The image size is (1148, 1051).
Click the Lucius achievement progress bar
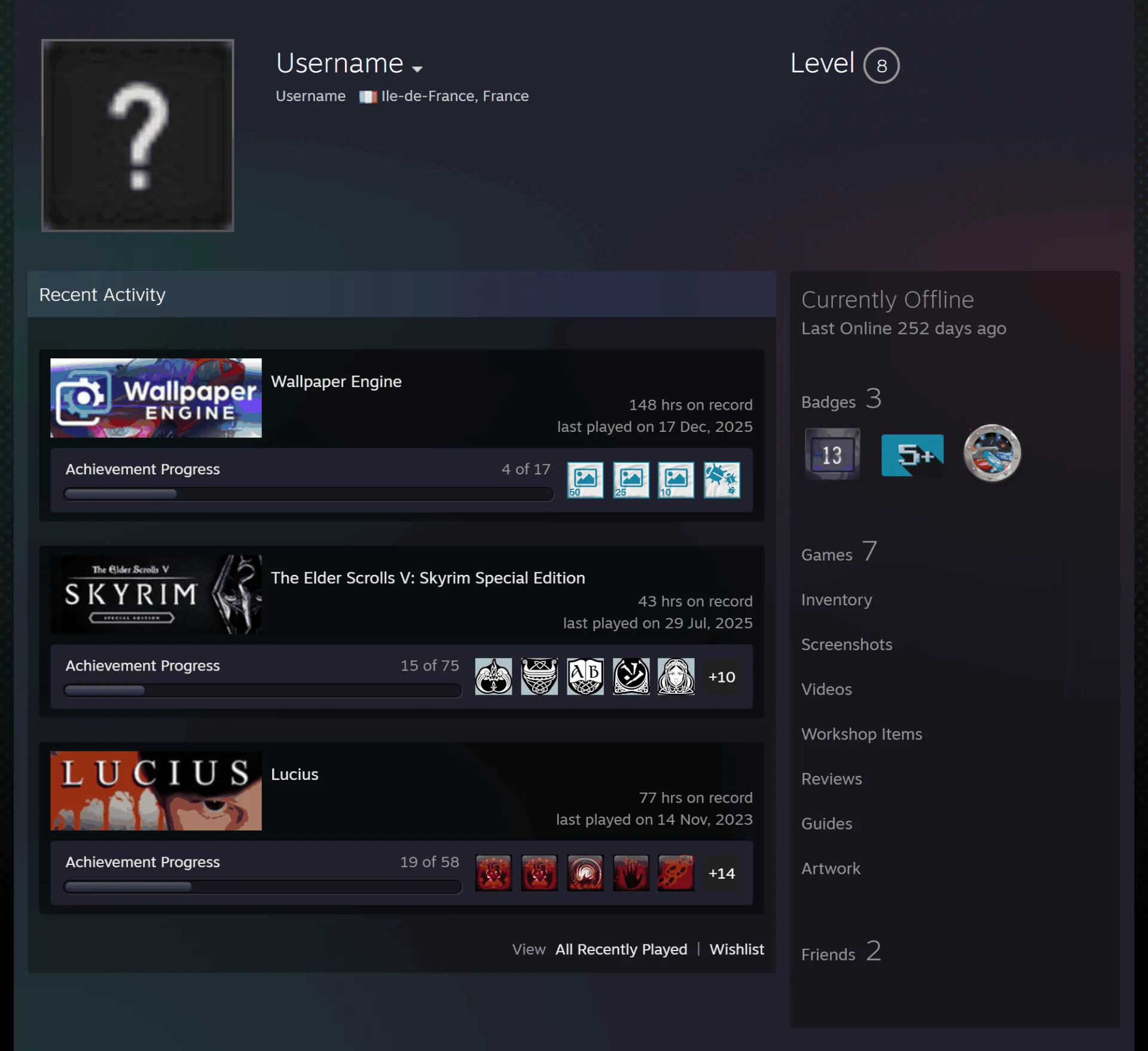[262, 887]
